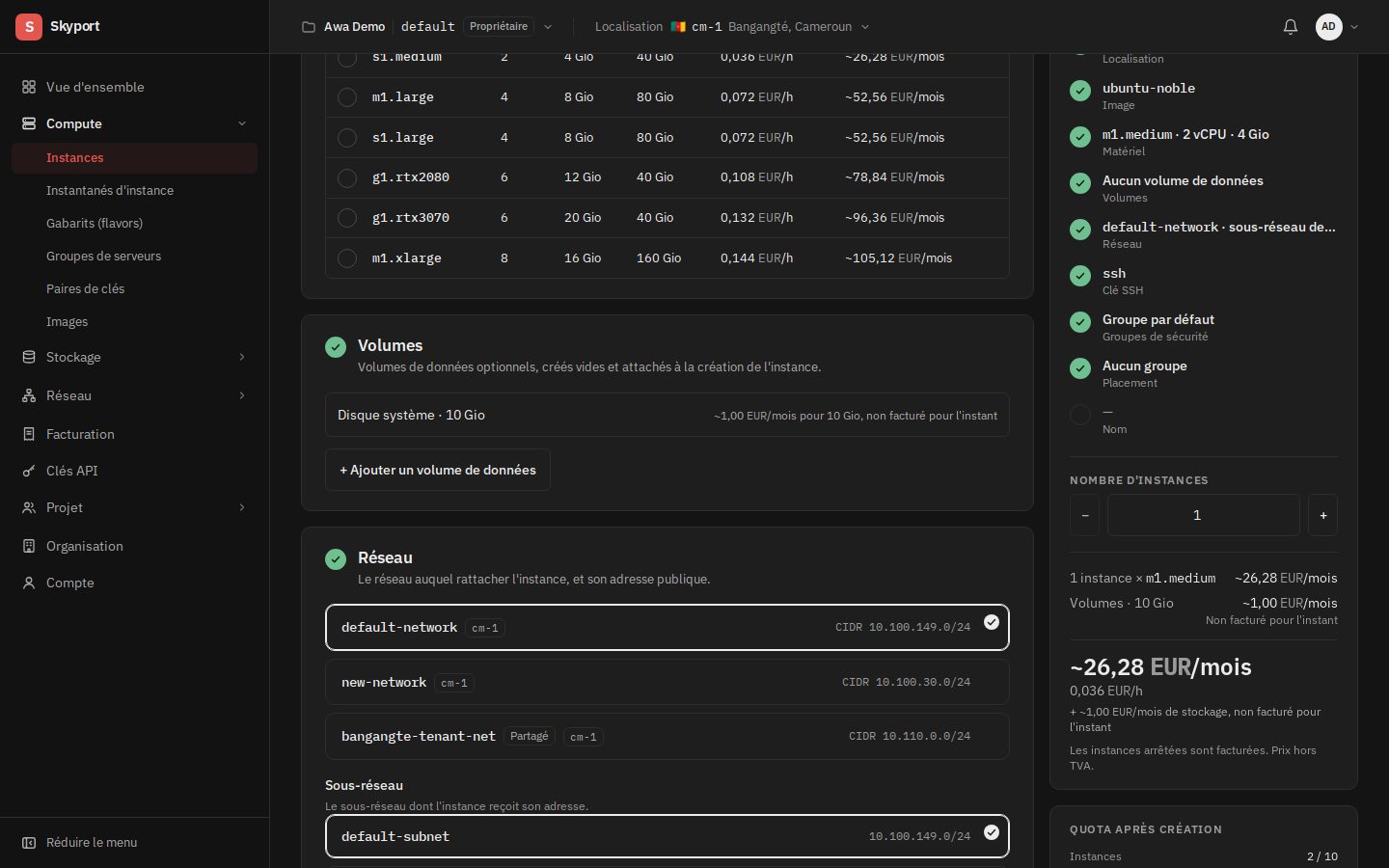Click green check beside ubuntu-noble Image
Screen dimensions: 1389x868
click(x=1080, y=91)
